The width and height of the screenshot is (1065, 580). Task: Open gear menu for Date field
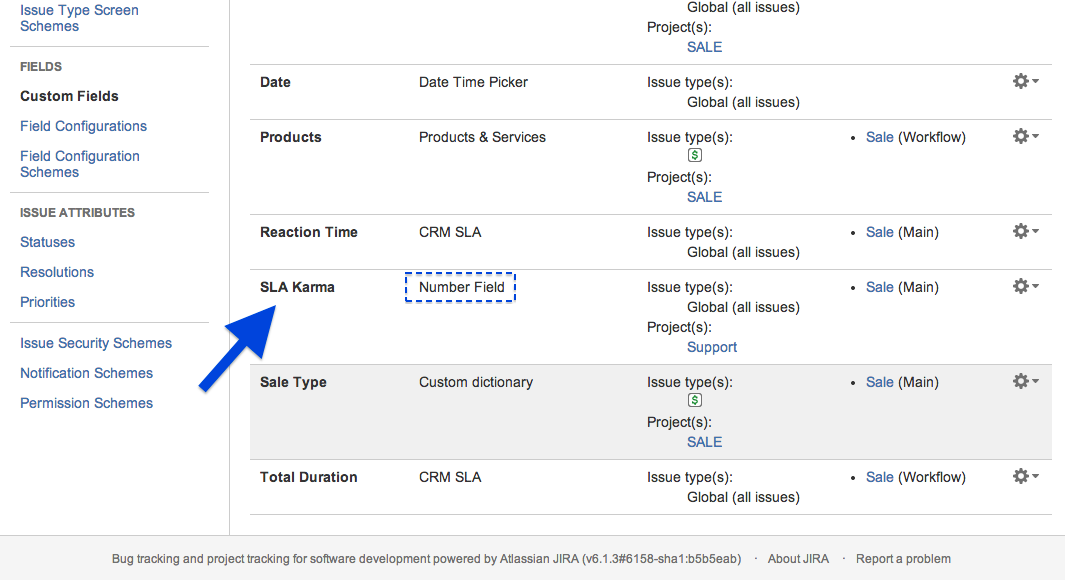pos(1025,81)
